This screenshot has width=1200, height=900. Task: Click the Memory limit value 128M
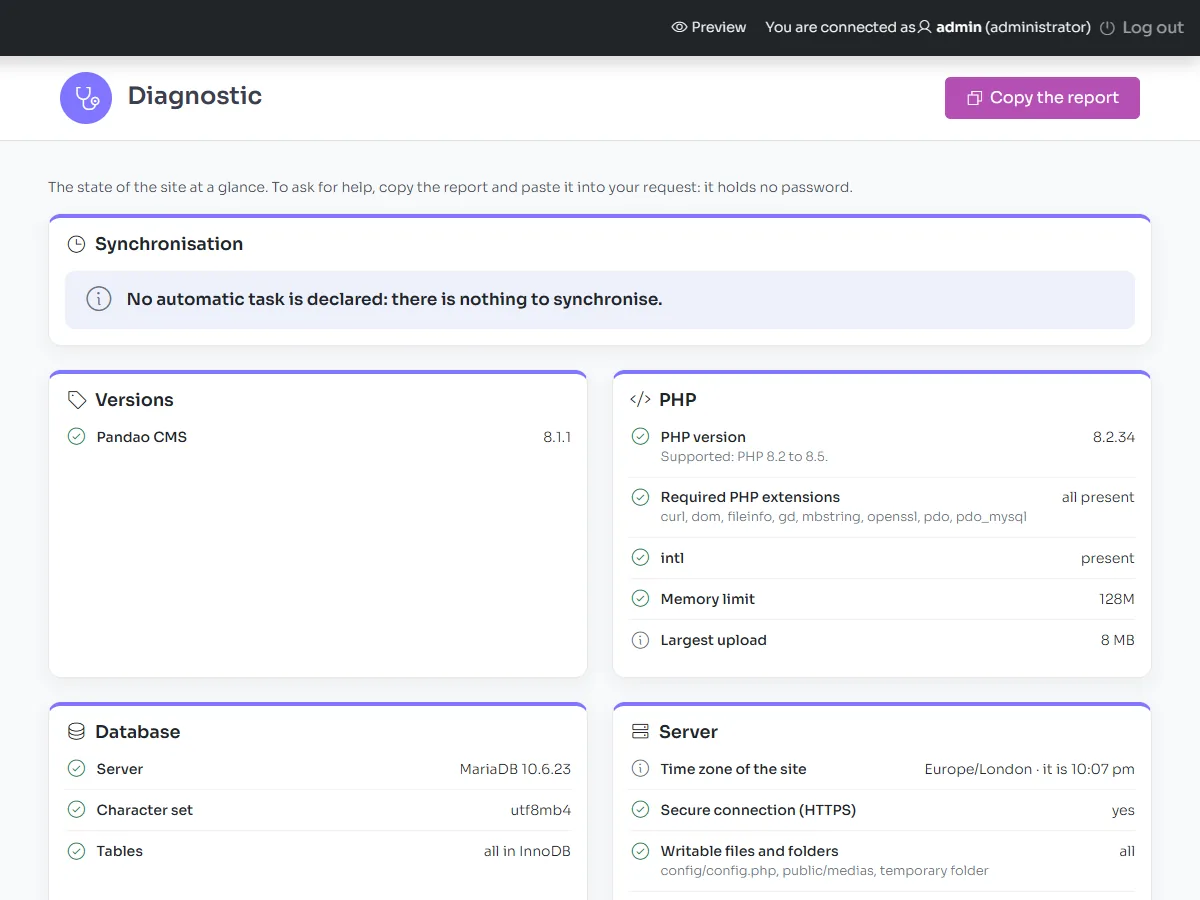(1117, 599)
